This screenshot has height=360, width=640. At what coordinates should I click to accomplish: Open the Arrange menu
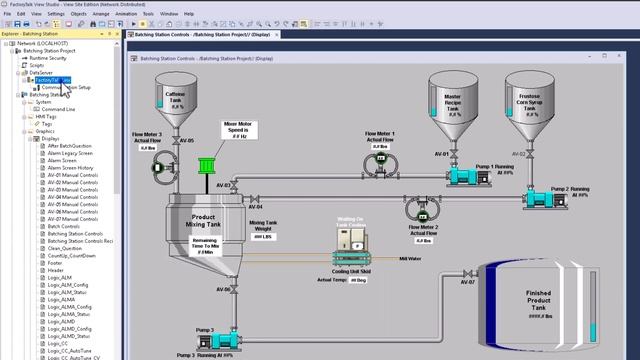pyautogui.click(x=101, y=14)
